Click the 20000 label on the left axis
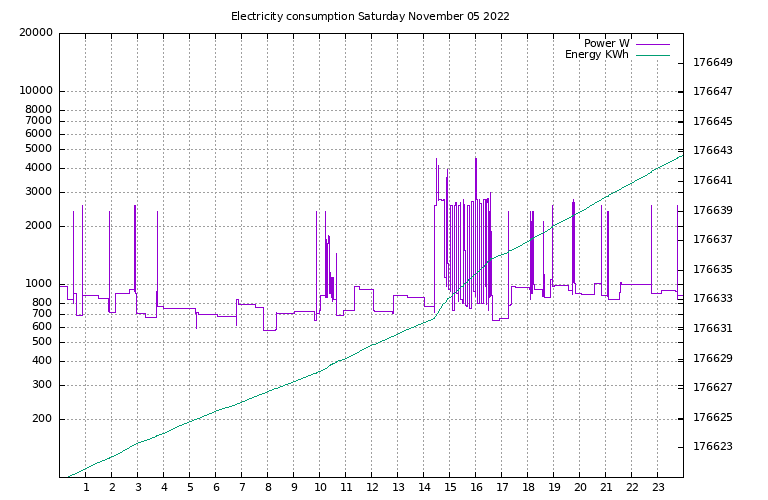This screenshot has width=768, height=500. tap(35, 32)
